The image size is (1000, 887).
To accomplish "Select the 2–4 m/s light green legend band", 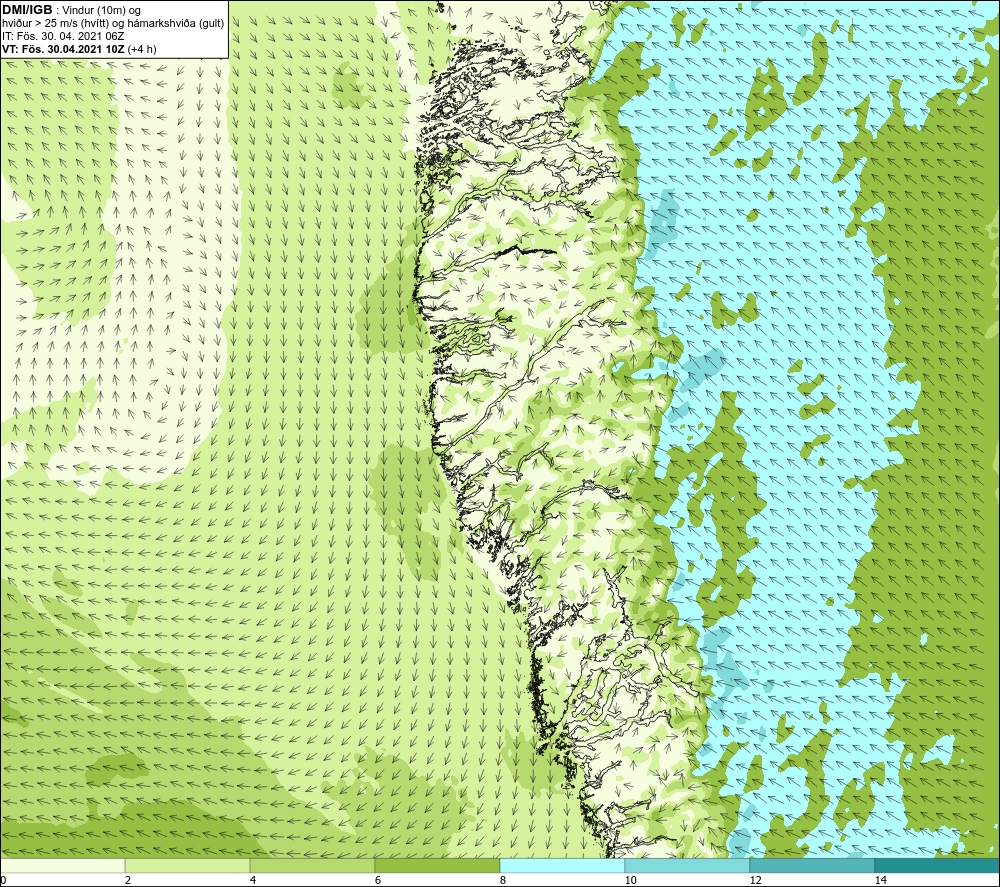I will (x=188, y=865).
